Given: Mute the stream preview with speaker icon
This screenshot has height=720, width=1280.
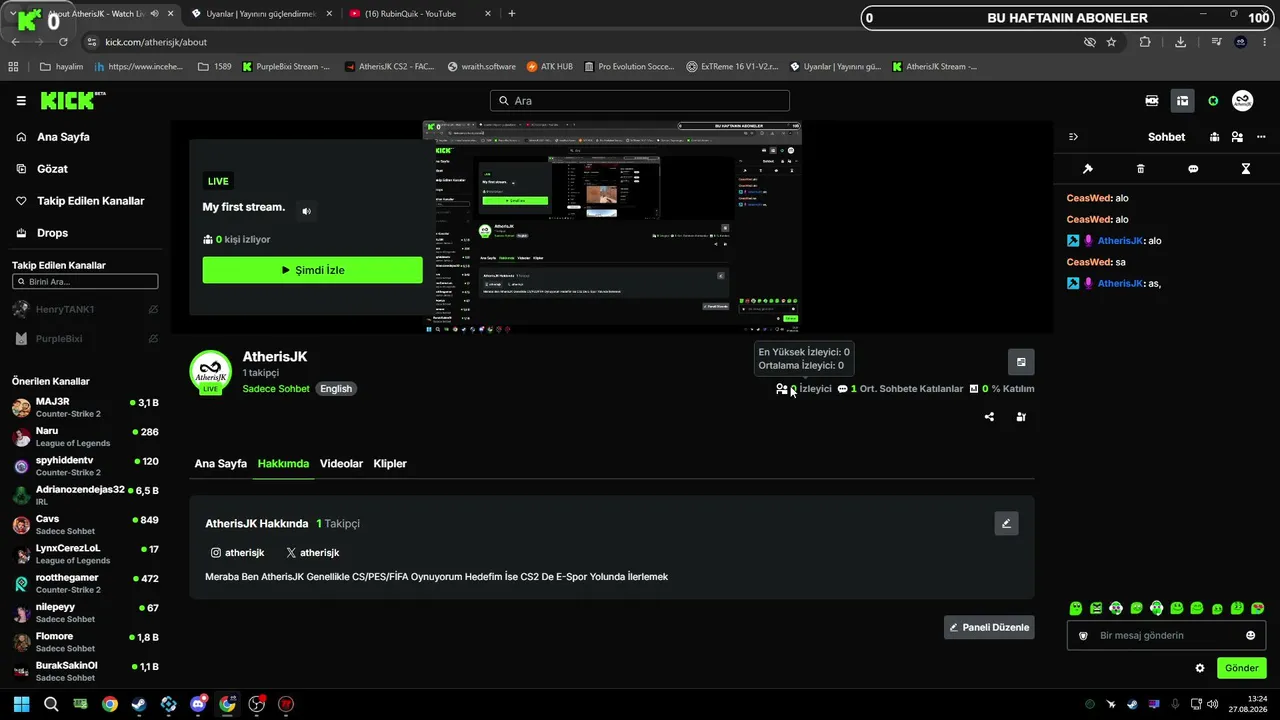Looking at the screenshot, I should click(x=307, y=211).
